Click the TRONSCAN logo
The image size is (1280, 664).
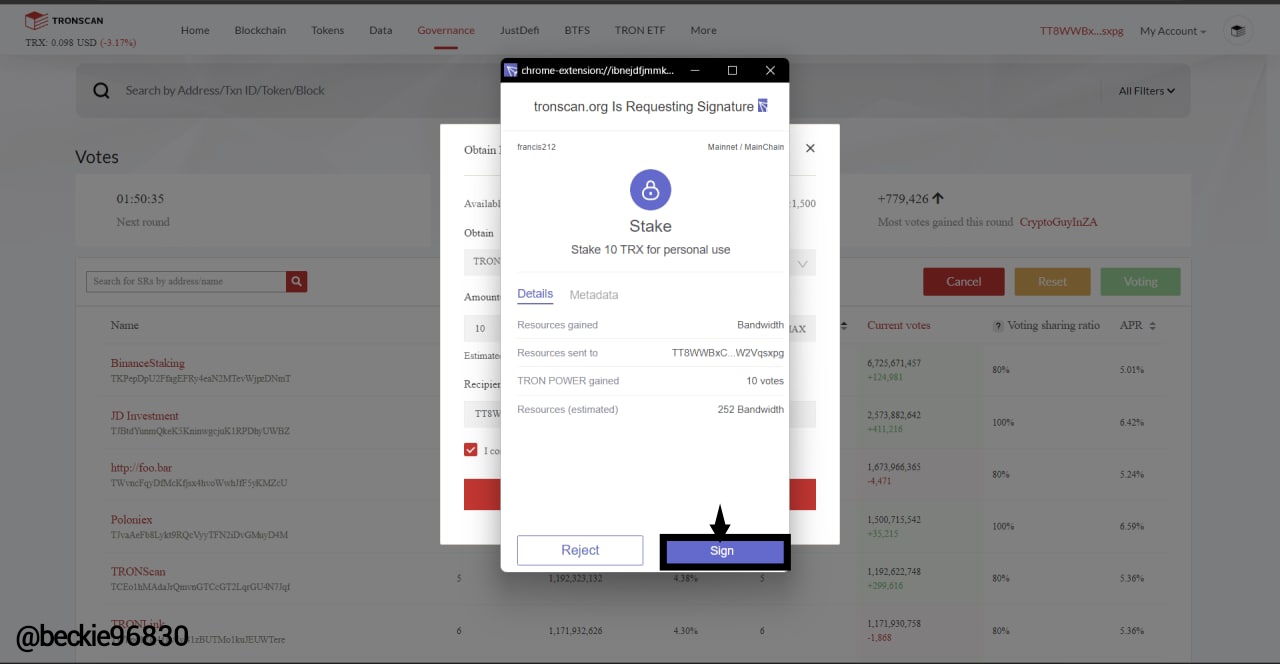click(64, 20)
